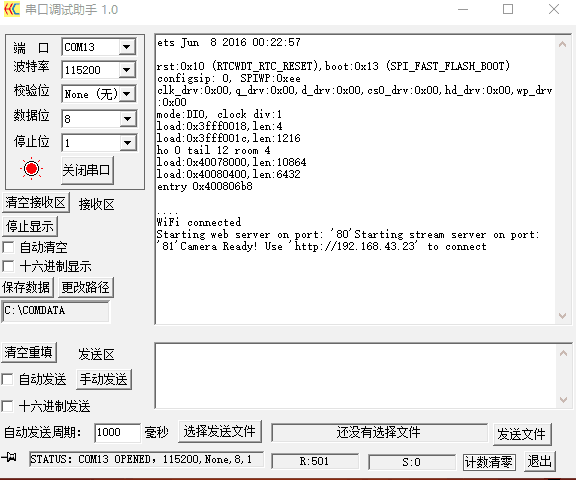Click send area scrollbar down arrow
The height and width of the screenshot is (480, 576).
click(x=564, y=399)
